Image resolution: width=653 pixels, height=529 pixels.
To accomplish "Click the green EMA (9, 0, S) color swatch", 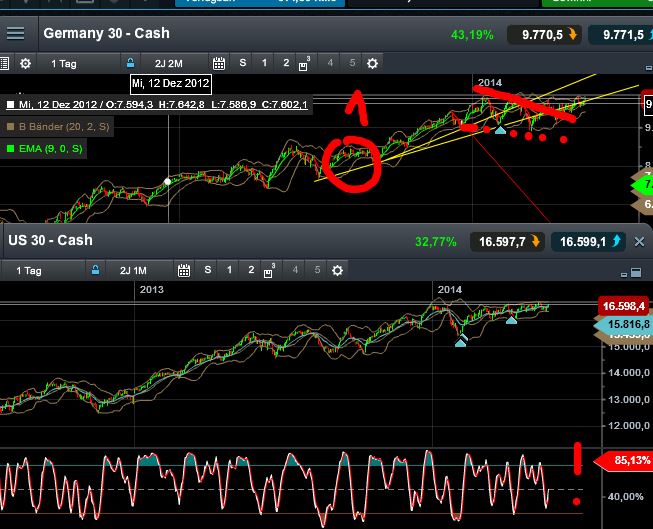I will click(10, 148).
